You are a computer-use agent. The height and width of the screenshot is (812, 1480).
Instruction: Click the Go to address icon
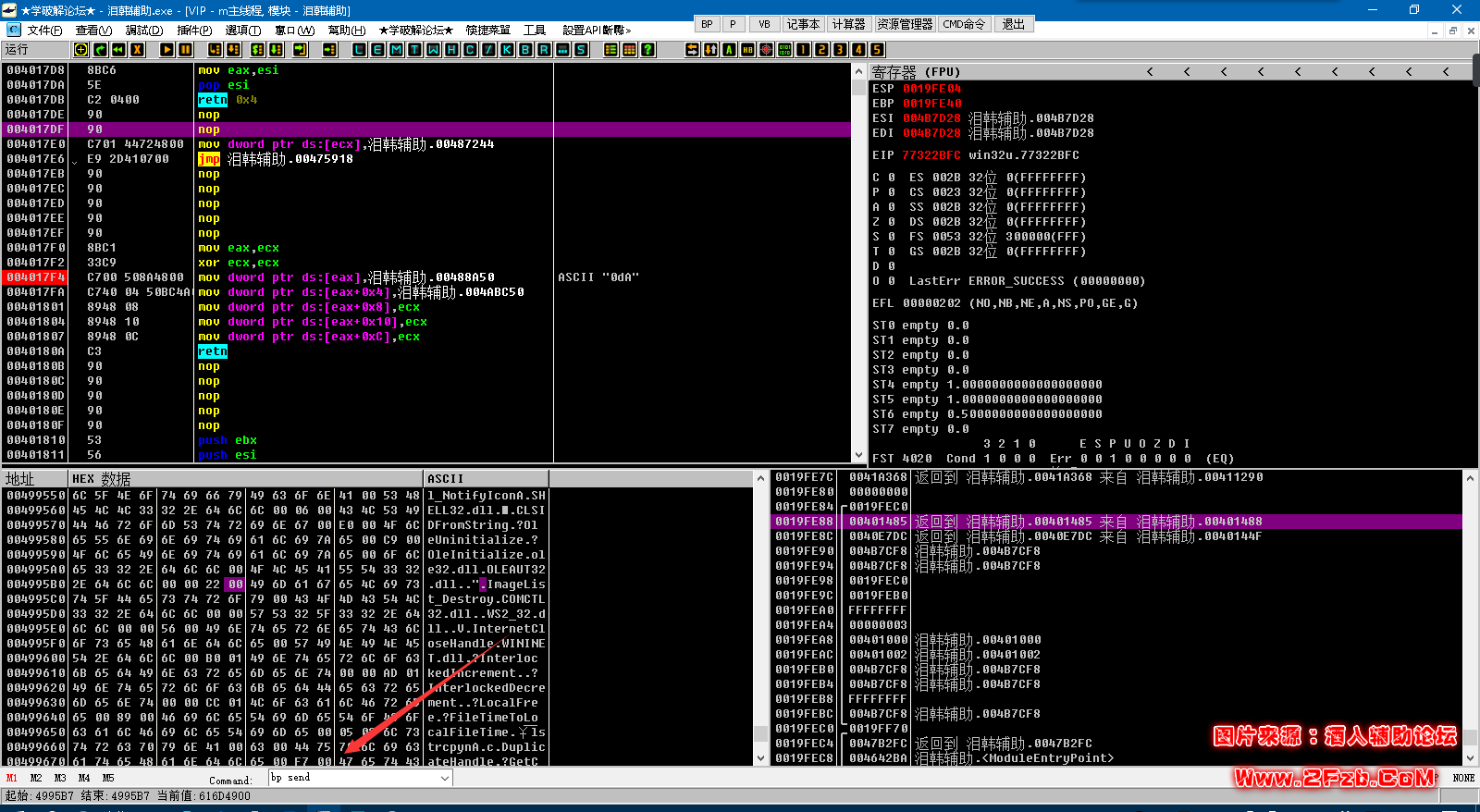coord(329,50)
